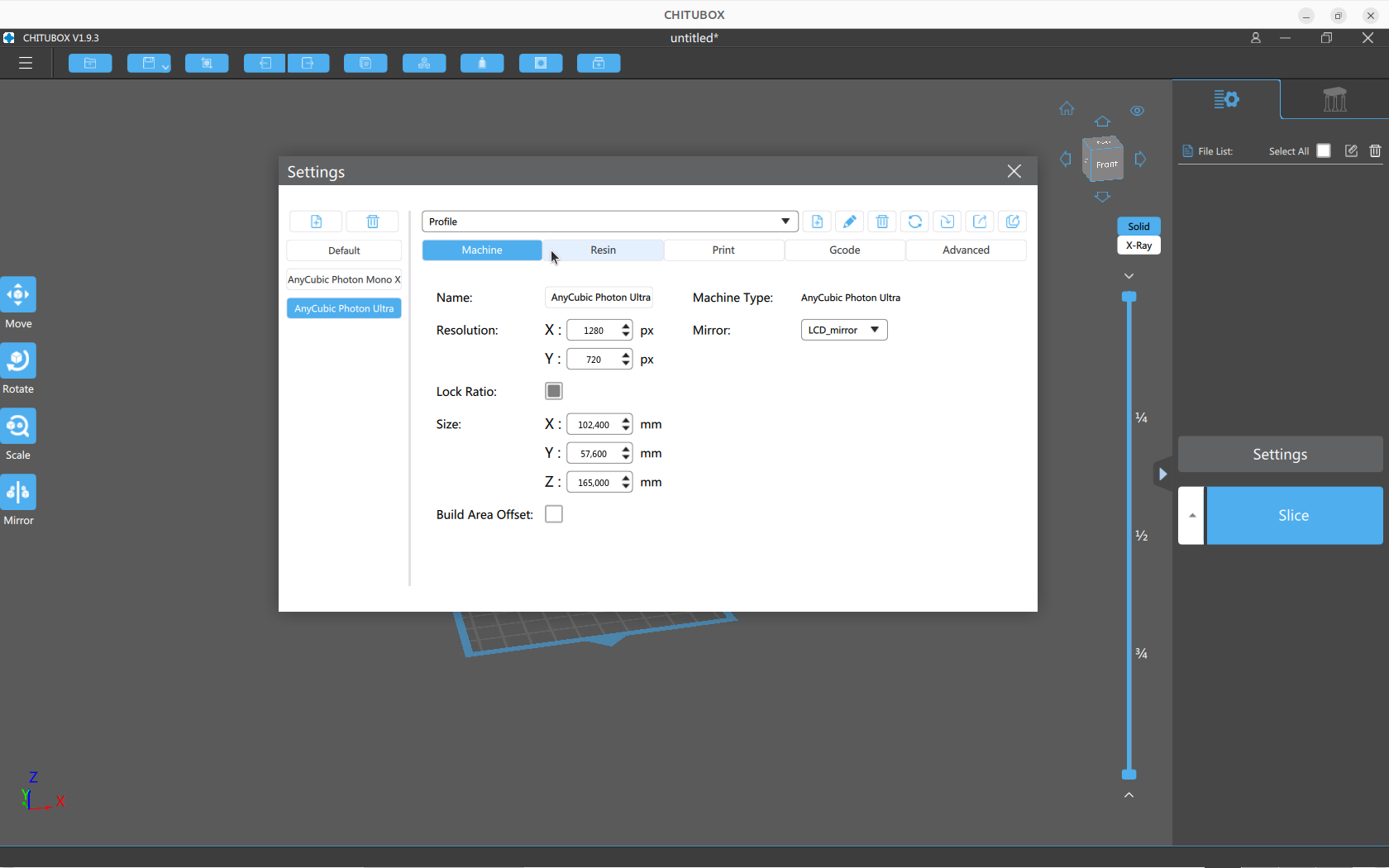The width and height of the screenshot is (1389, 868).
Task: Switch to X-Ray view mode
Action: pos(1138,246)
